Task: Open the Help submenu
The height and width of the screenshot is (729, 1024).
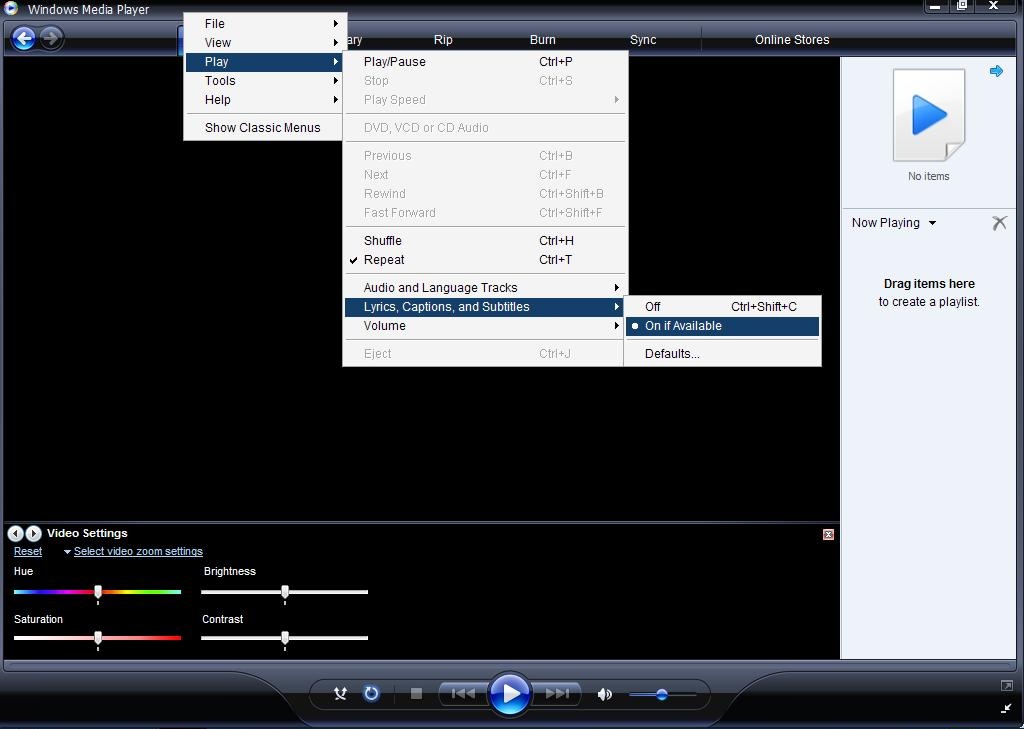Action: pyautogui.click(x=263, y=99)
